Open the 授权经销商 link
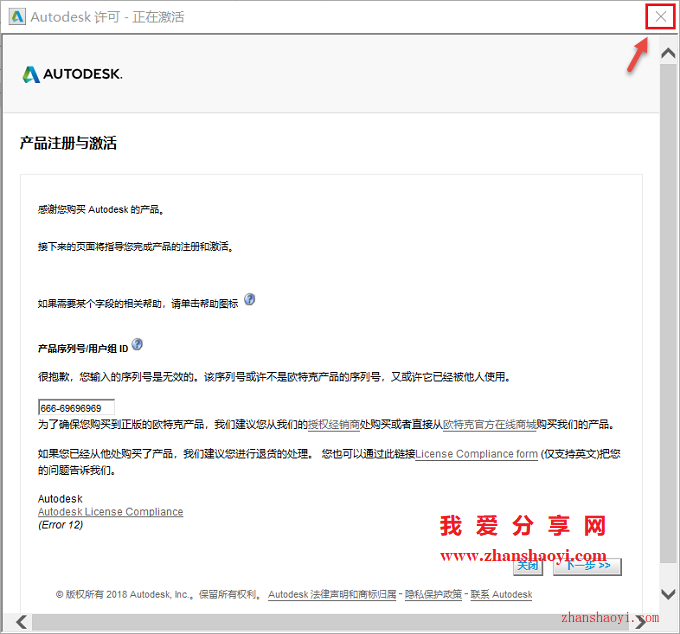Viewport: 680px width, 634px height. coord(333,425)
